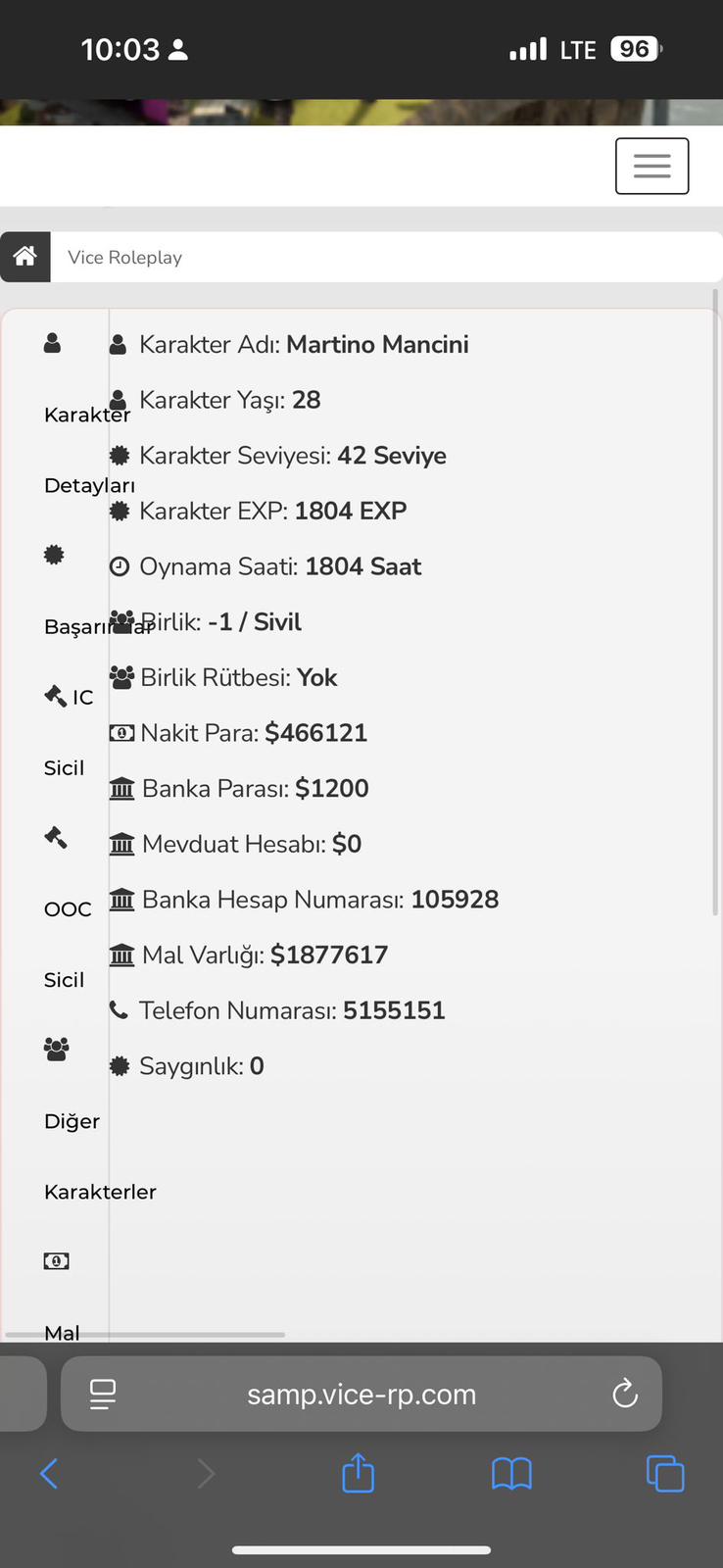Screen dimensions: 723x1568
Task: Open the OOC Sicil gavel tab
Action: [56, 837]
